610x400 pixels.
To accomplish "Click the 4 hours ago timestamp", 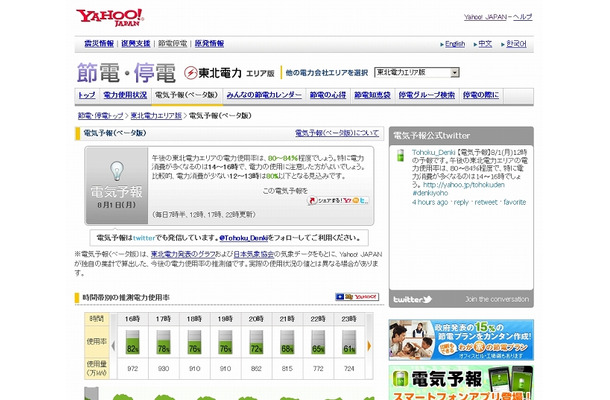I will pyautogui.click(x=430, y=202).
